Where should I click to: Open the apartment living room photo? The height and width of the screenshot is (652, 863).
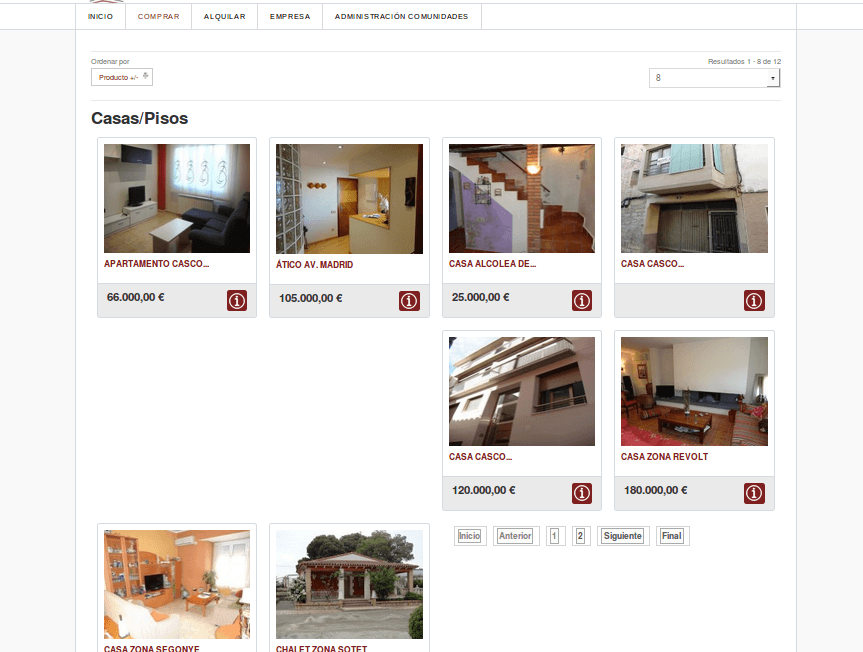point(177,199)
